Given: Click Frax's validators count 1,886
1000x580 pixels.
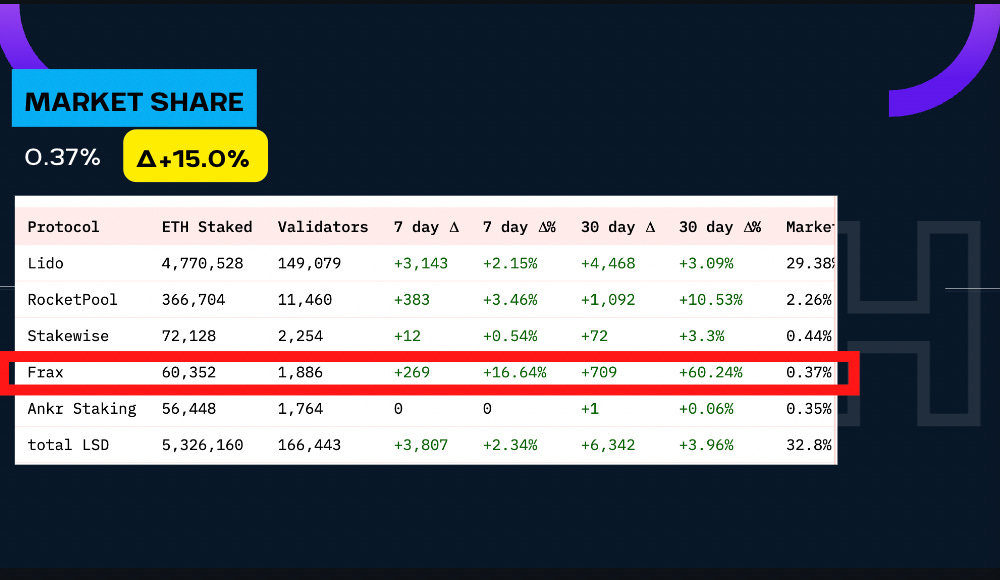Looking at the screenshot, I should click(x=300, y=373).
